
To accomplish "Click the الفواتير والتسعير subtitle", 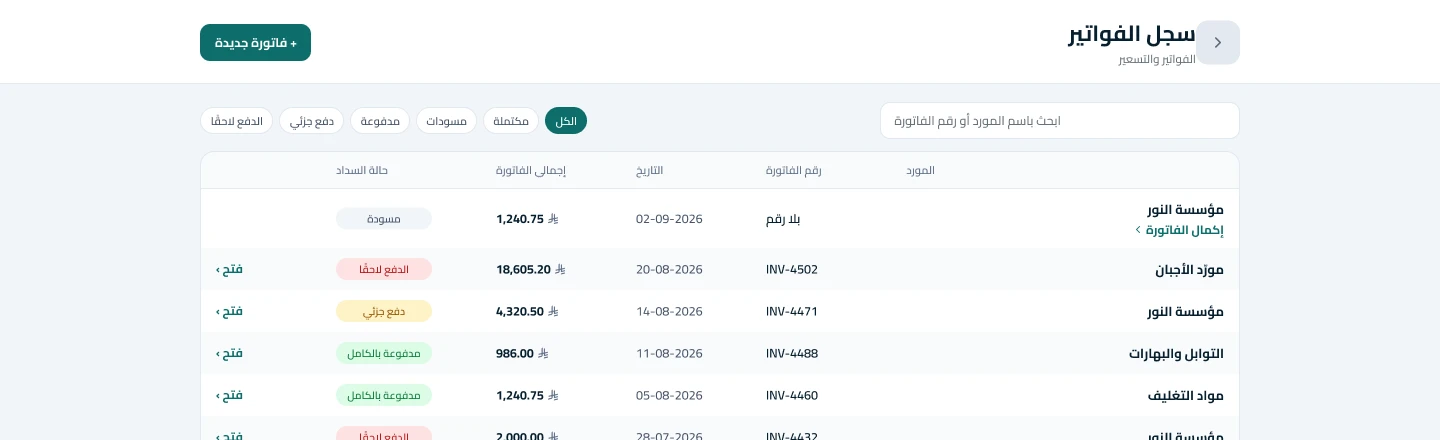I will coord(1157,60).
